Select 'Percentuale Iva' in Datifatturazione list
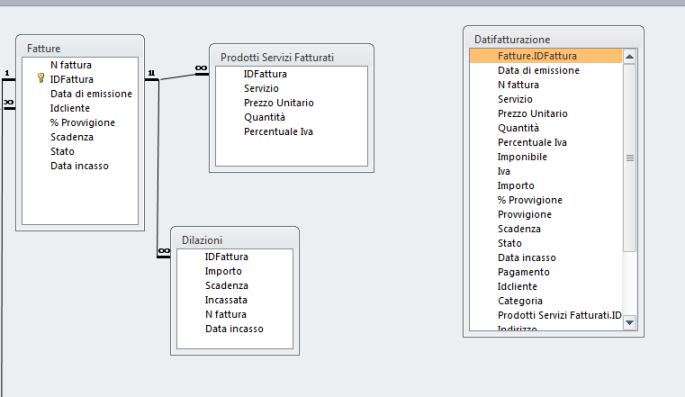This screenshot has height=397, width=685. [x=532, y=143]
